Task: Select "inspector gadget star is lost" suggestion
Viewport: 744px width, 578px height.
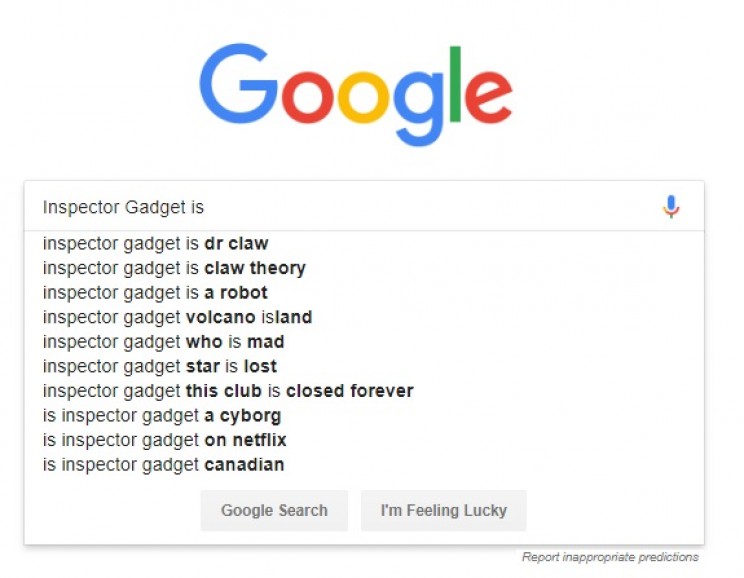Action: (x=160, y=366)
